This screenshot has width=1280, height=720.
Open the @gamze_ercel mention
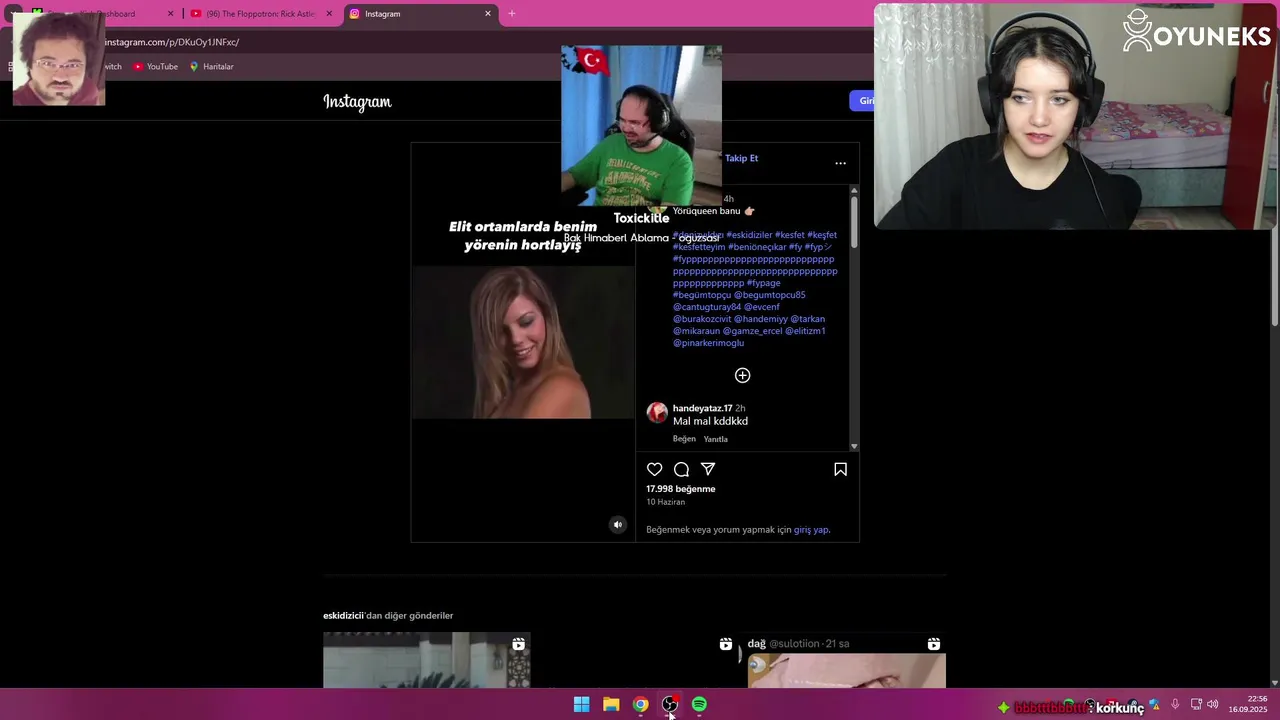(x=752, y=331)
